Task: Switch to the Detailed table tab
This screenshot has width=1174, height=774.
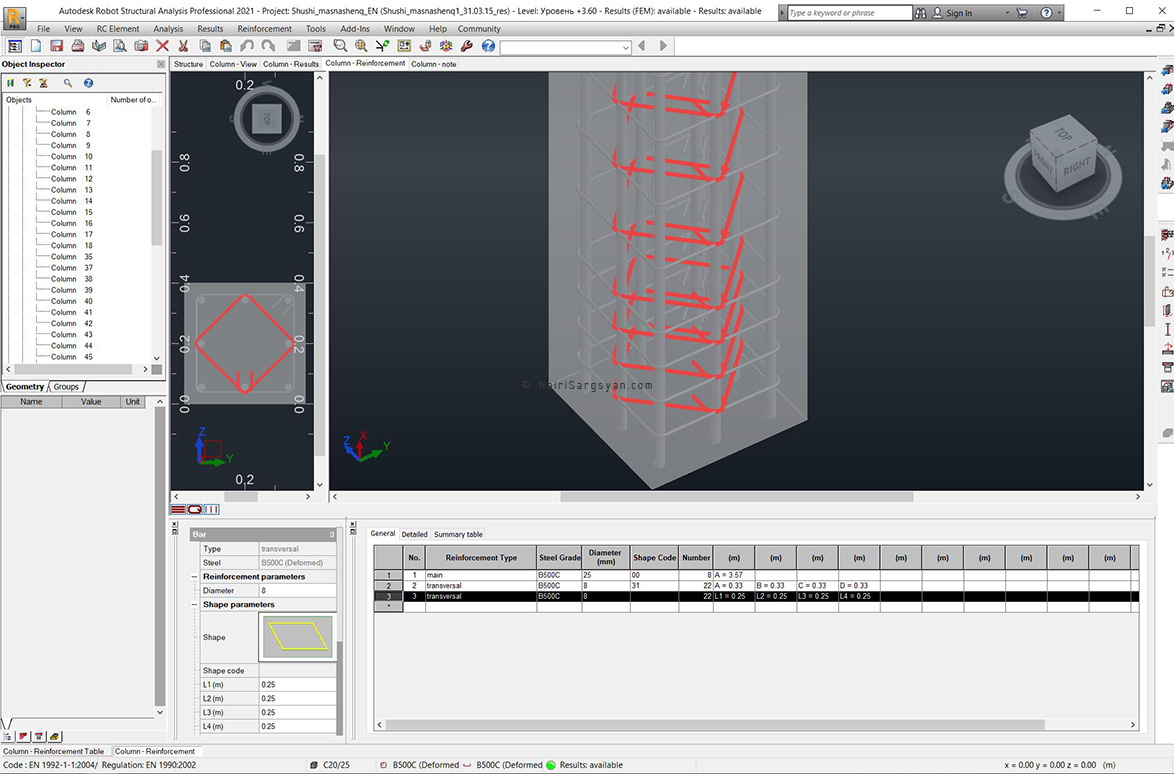Action: tap(414, 534)
